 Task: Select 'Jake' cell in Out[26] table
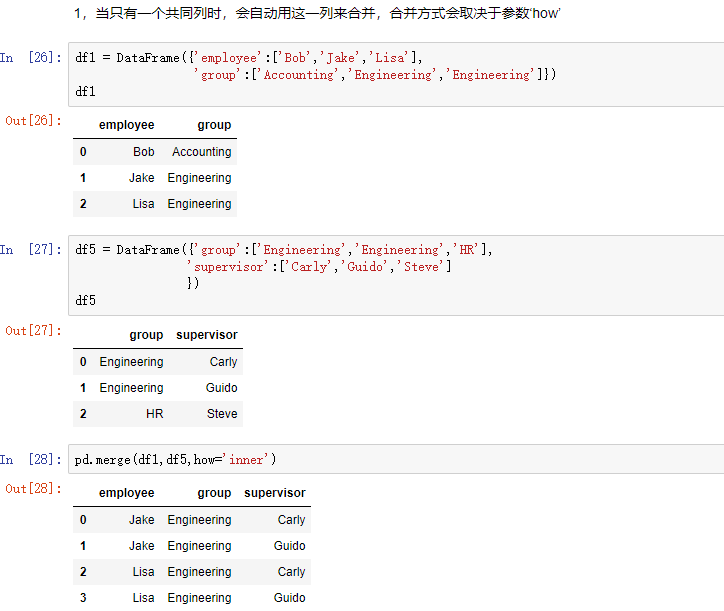tap(142, 178)
